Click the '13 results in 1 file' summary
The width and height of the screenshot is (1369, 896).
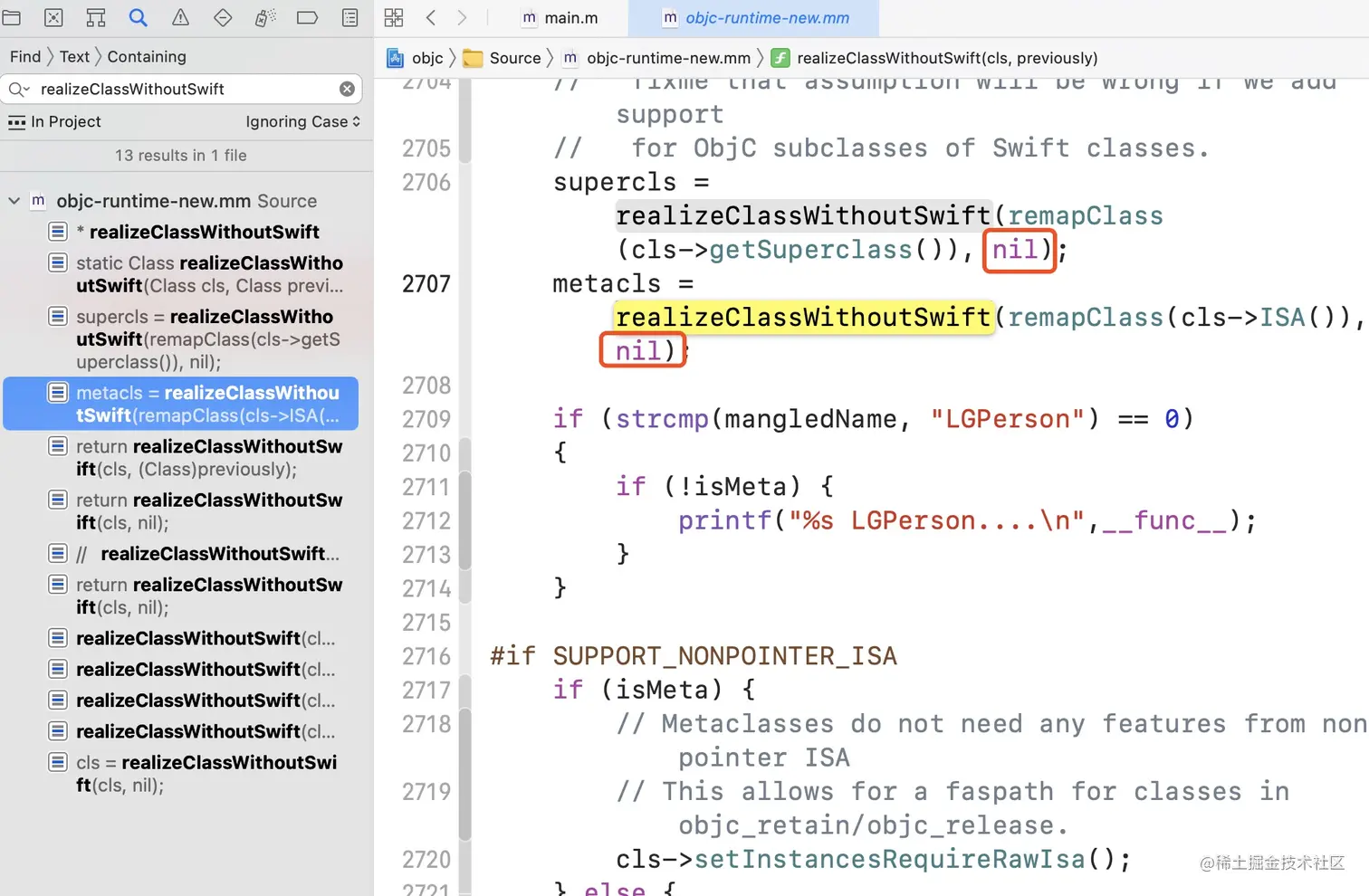coord(181,155)
